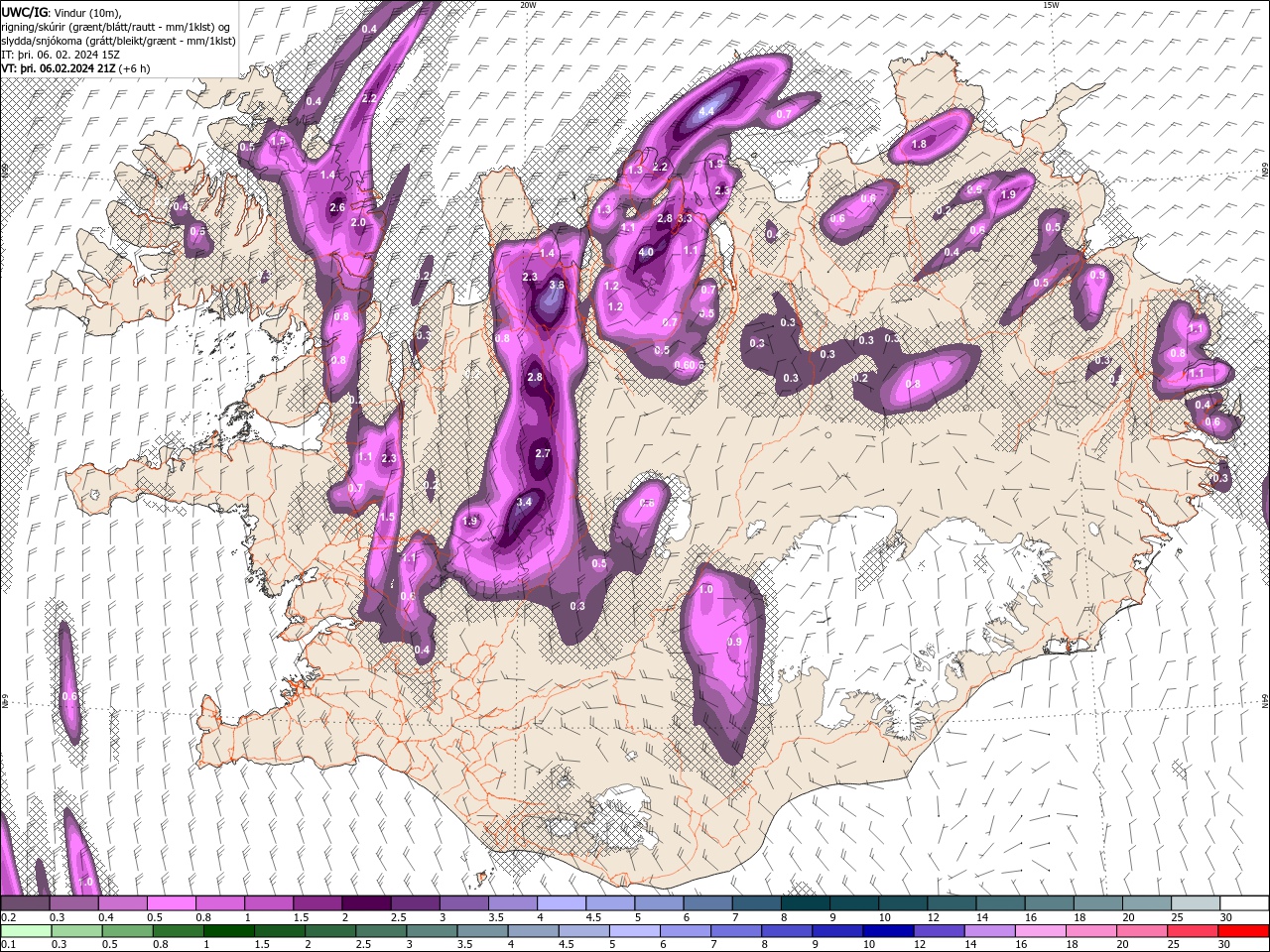Click the 4.4 precipitation value on the map

click(706, 112)
